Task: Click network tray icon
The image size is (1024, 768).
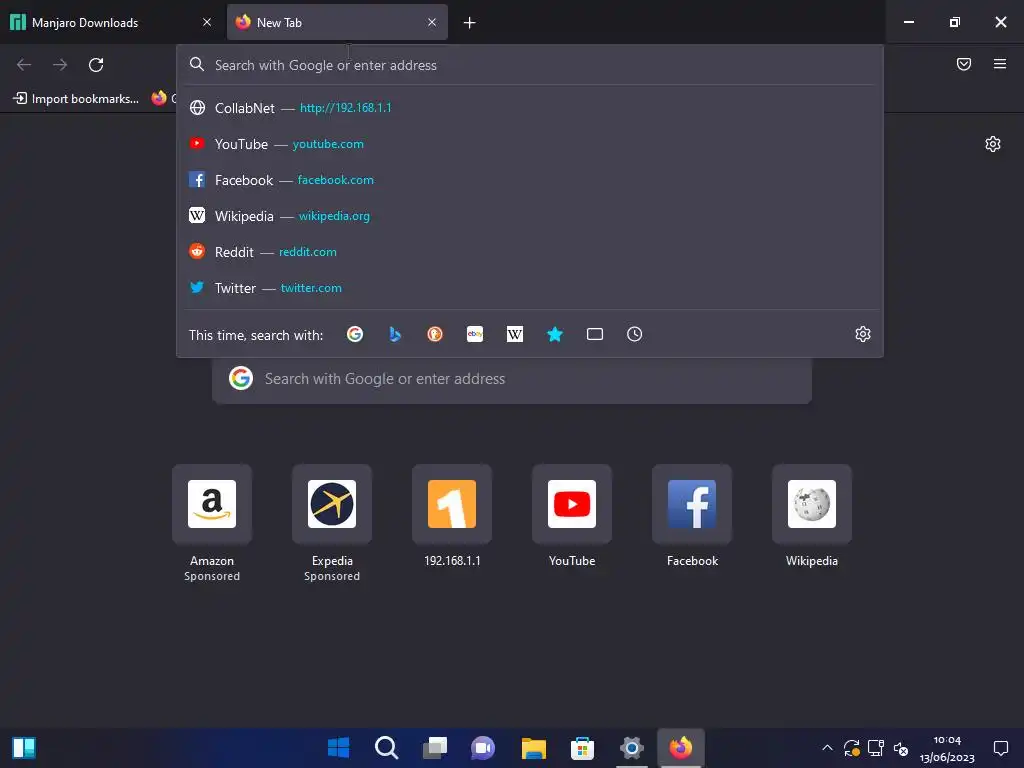Action: [876, 748]
